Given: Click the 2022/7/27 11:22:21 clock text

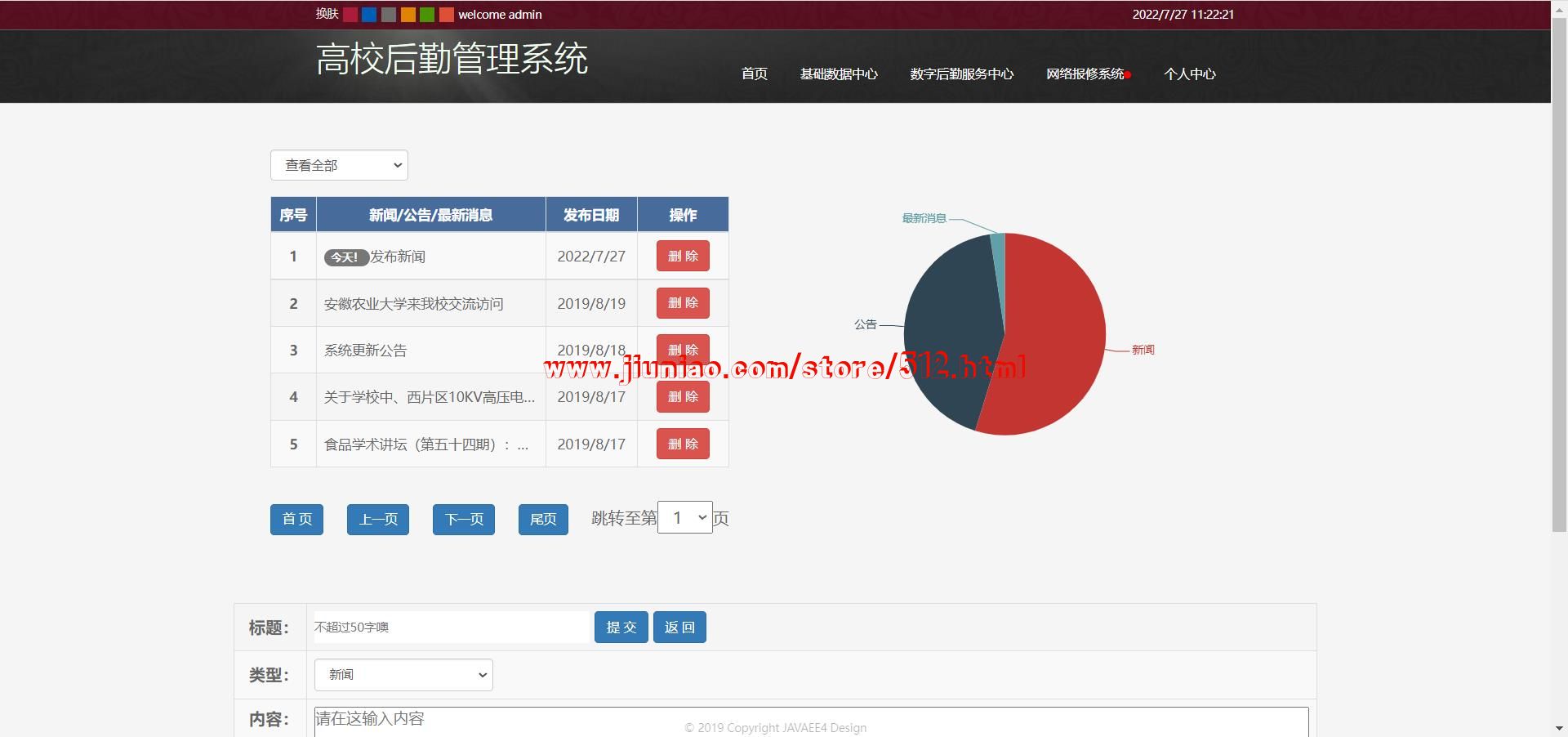Looking at the screenshot, I should click(1183, 15).
